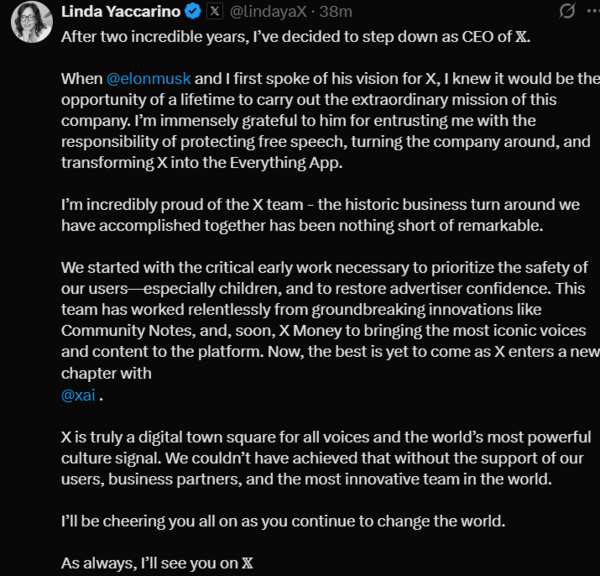Viewport: 600px width, 576px height.
Task: Click the 'After two incredible years' sentence
Action: tap(296, 37)
